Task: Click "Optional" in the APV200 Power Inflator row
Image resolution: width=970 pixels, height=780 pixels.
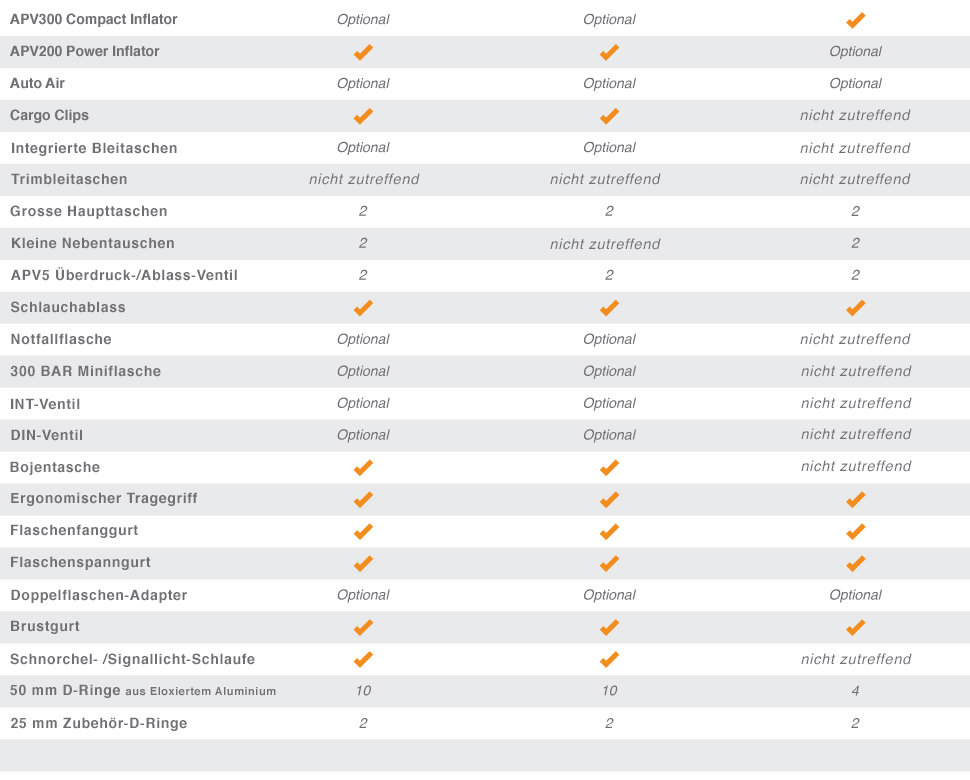Action: pyautogui.click(x=855, y=52)
